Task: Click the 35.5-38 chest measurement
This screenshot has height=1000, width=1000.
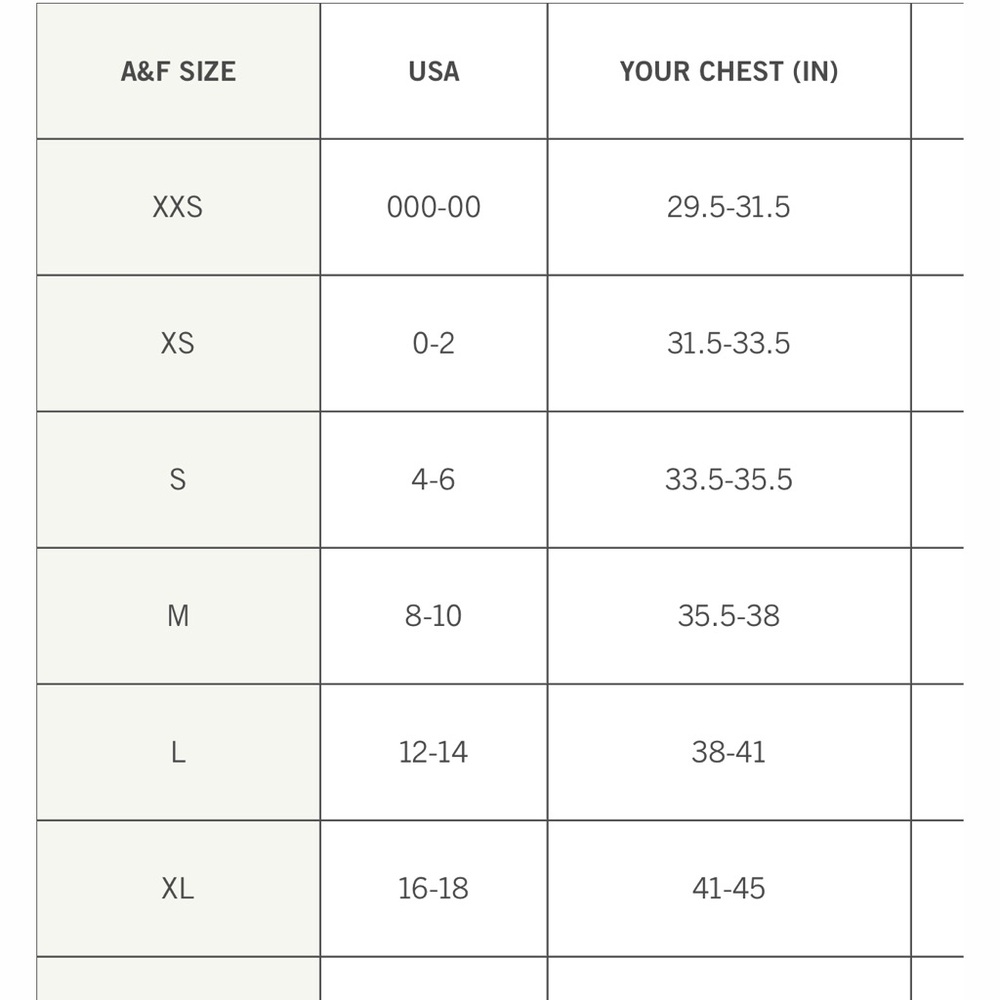Action: pos(729,616)
